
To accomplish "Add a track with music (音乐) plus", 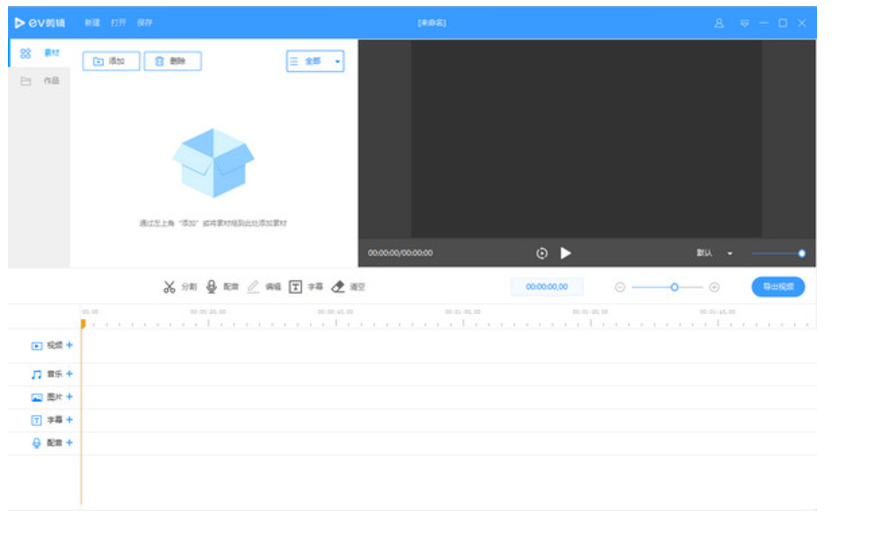I will pyautogui.click(x=70, y=374).
